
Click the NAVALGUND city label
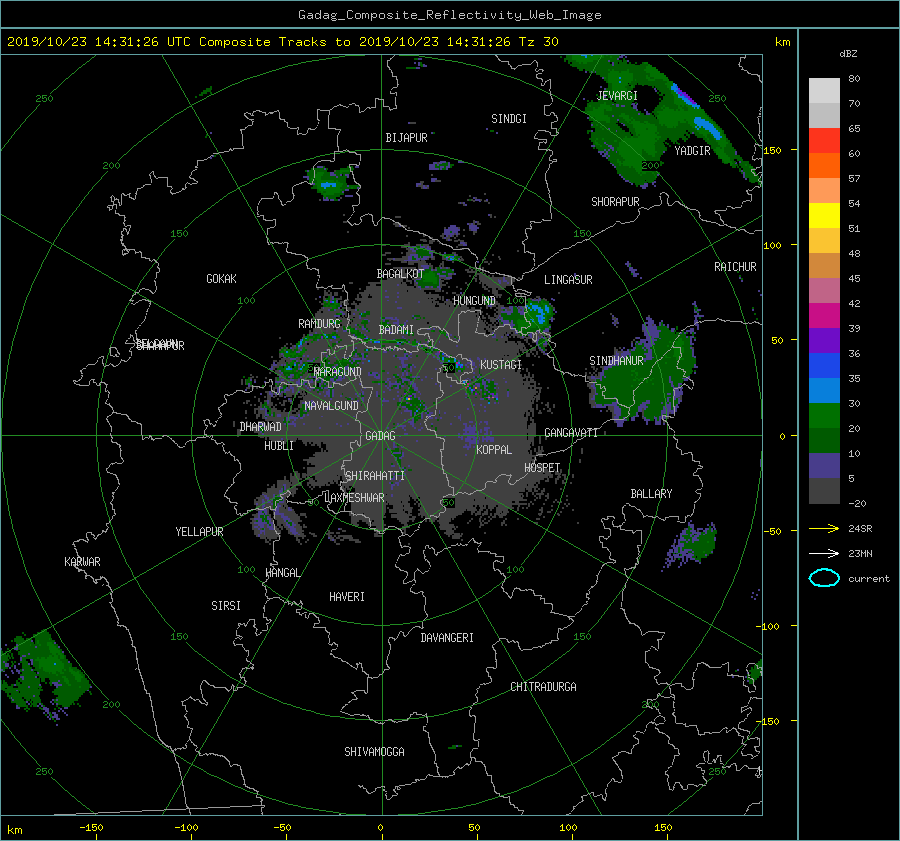331,406
